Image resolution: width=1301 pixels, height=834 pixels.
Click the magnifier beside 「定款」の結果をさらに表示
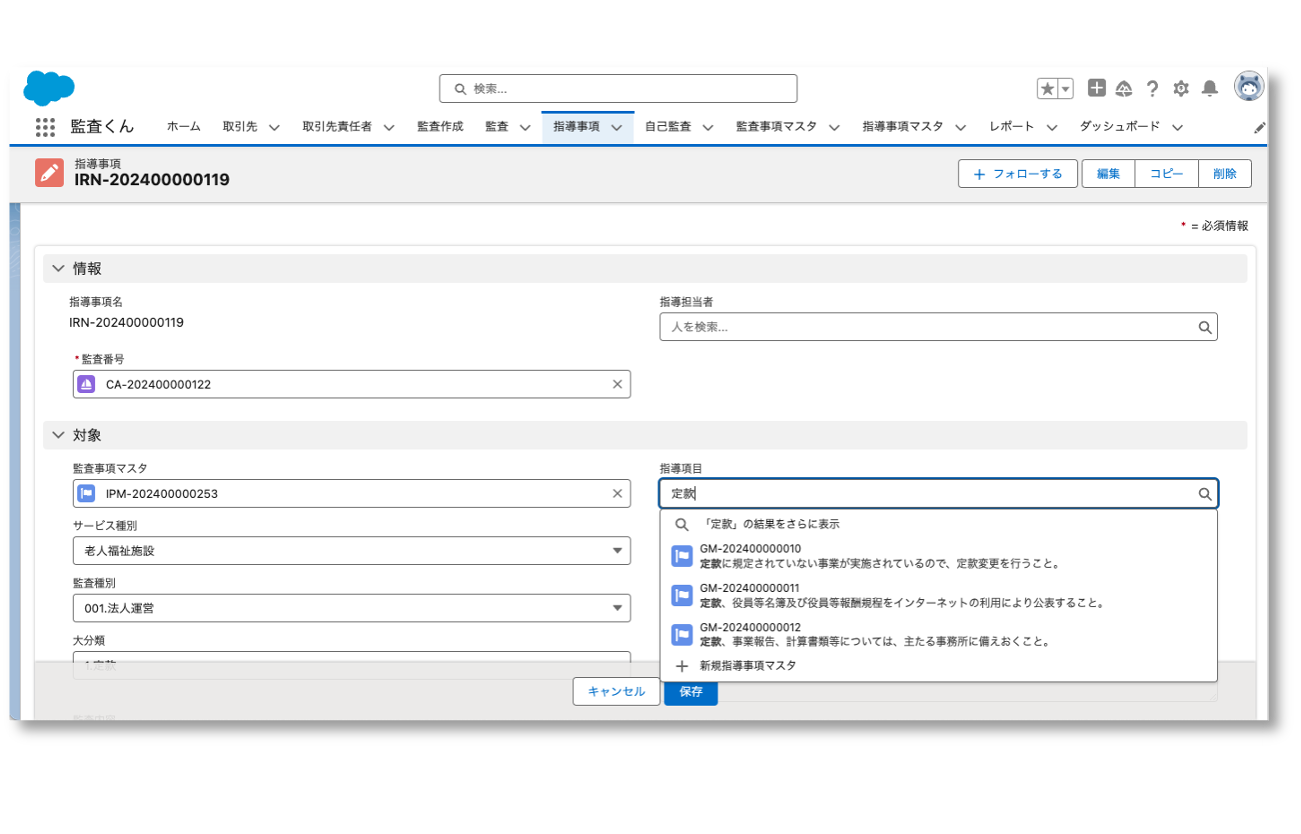(x=682, y=524)
